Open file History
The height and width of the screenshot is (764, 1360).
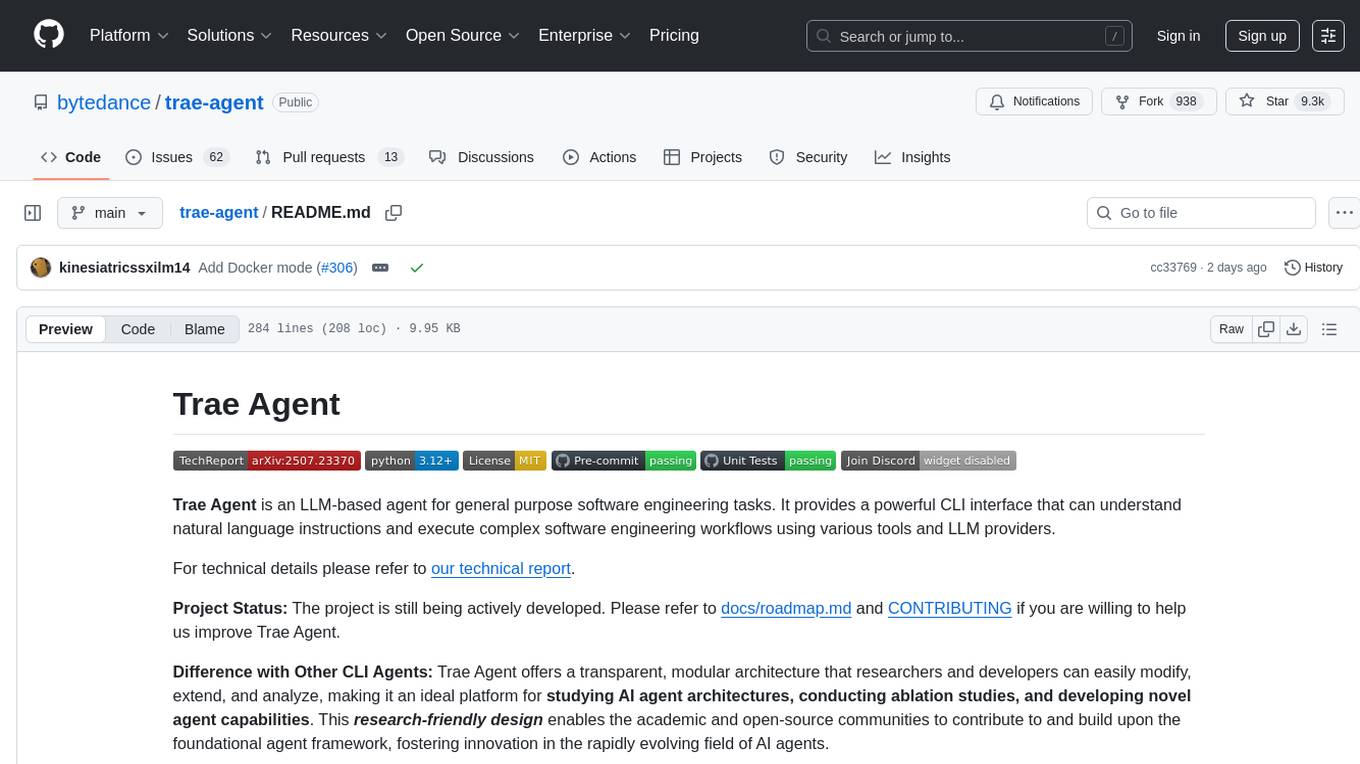pyautogui.click(x=1313, y=268)
